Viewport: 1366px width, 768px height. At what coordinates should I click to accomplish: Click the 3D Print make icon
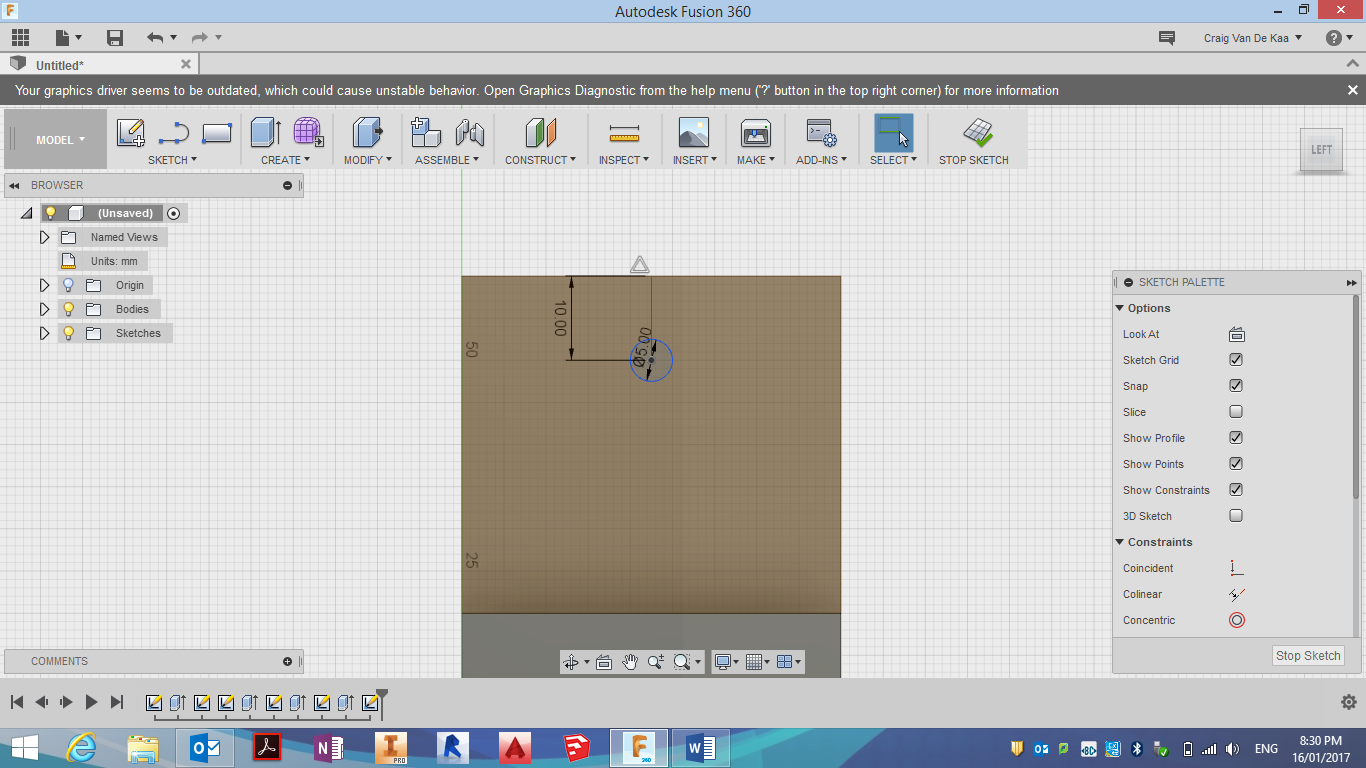click(755, 133)
